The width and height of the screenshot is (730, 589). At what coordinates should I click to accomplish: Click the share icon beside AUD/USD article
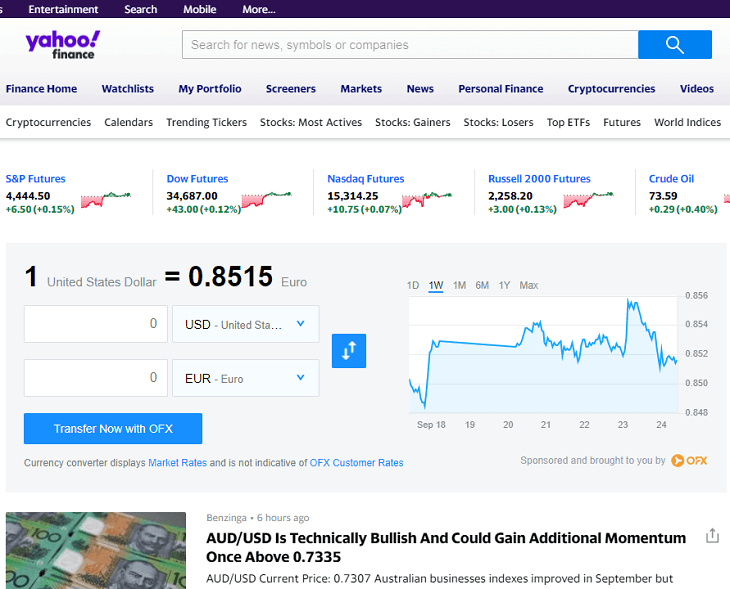click(712, 535)
